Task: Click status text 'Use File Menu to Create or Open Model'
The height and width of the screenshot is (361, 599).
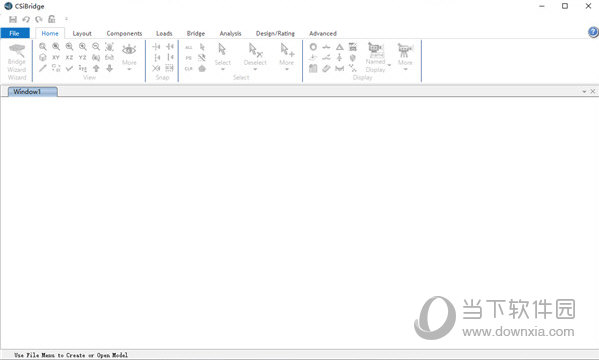Action: point(71,355)
